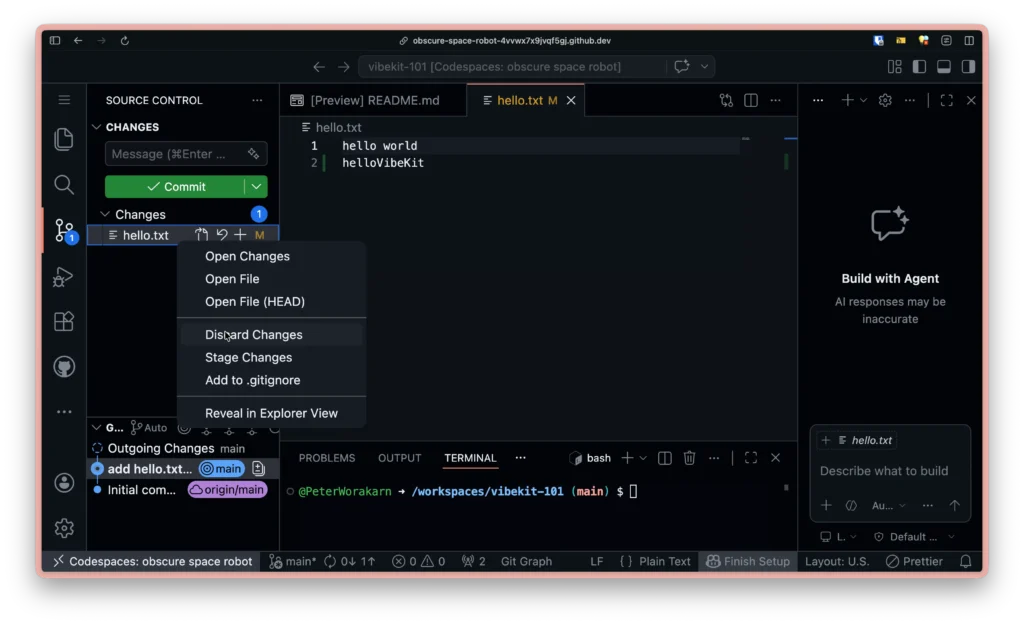The height and width of the screenshot is (625, 1024).
Task: Open the Au... agent mode dropdown
Action: [889, 505]
